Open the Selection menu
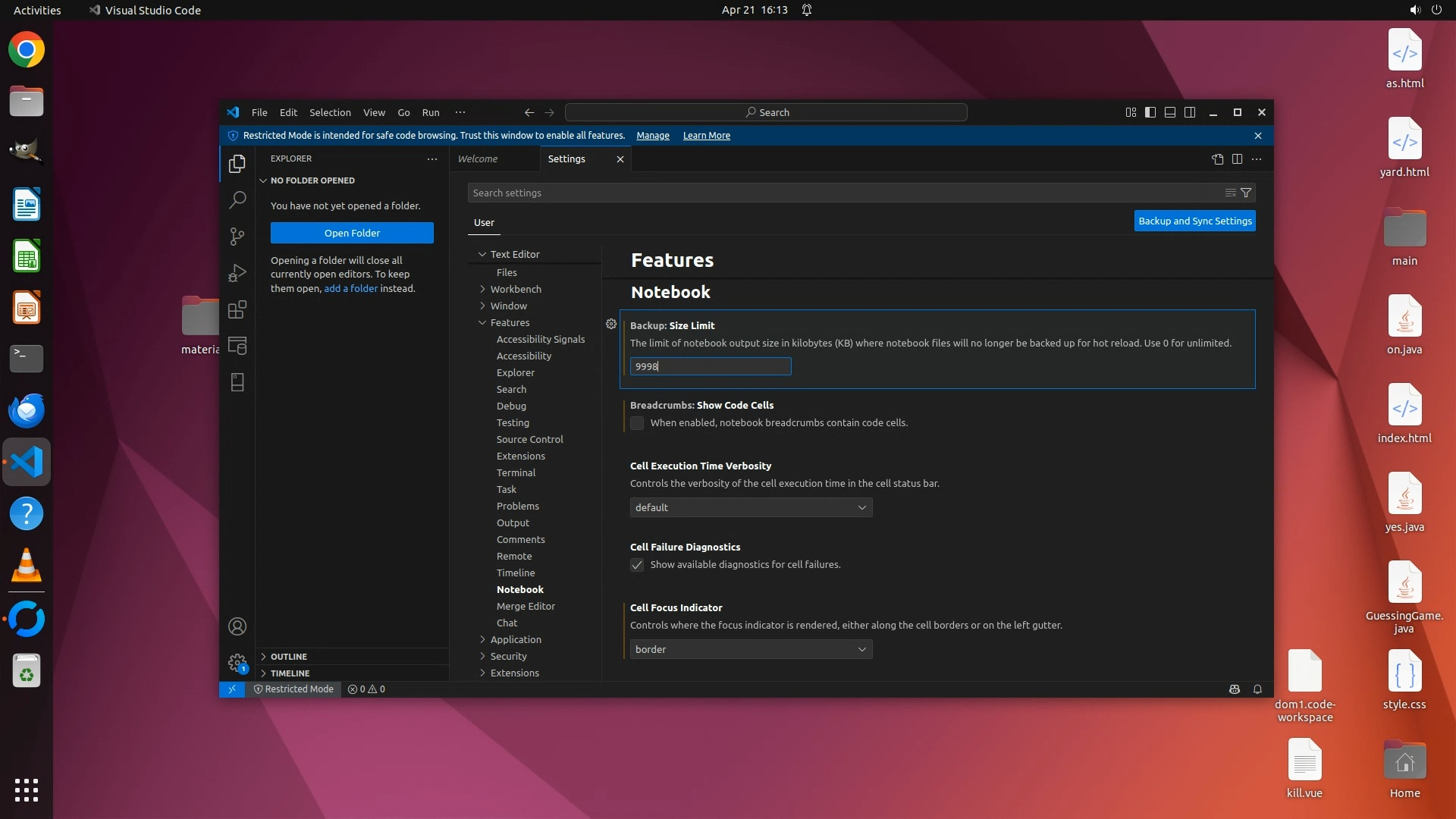 (x=330, y=112)
